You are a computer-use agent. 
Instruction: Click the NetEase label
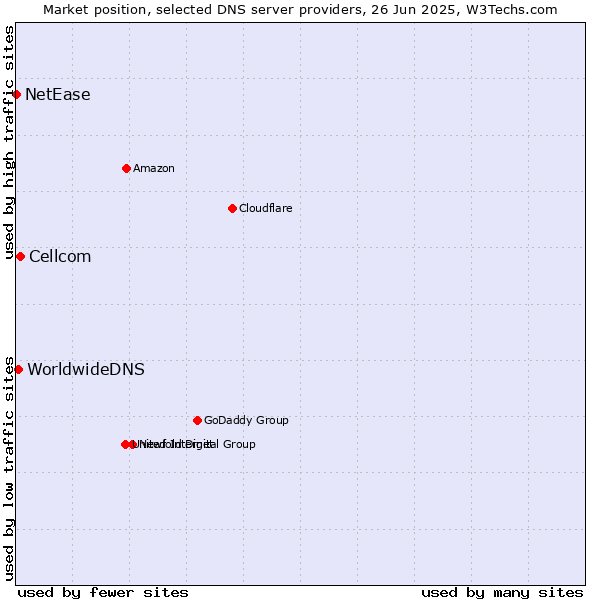coord(58,95)
